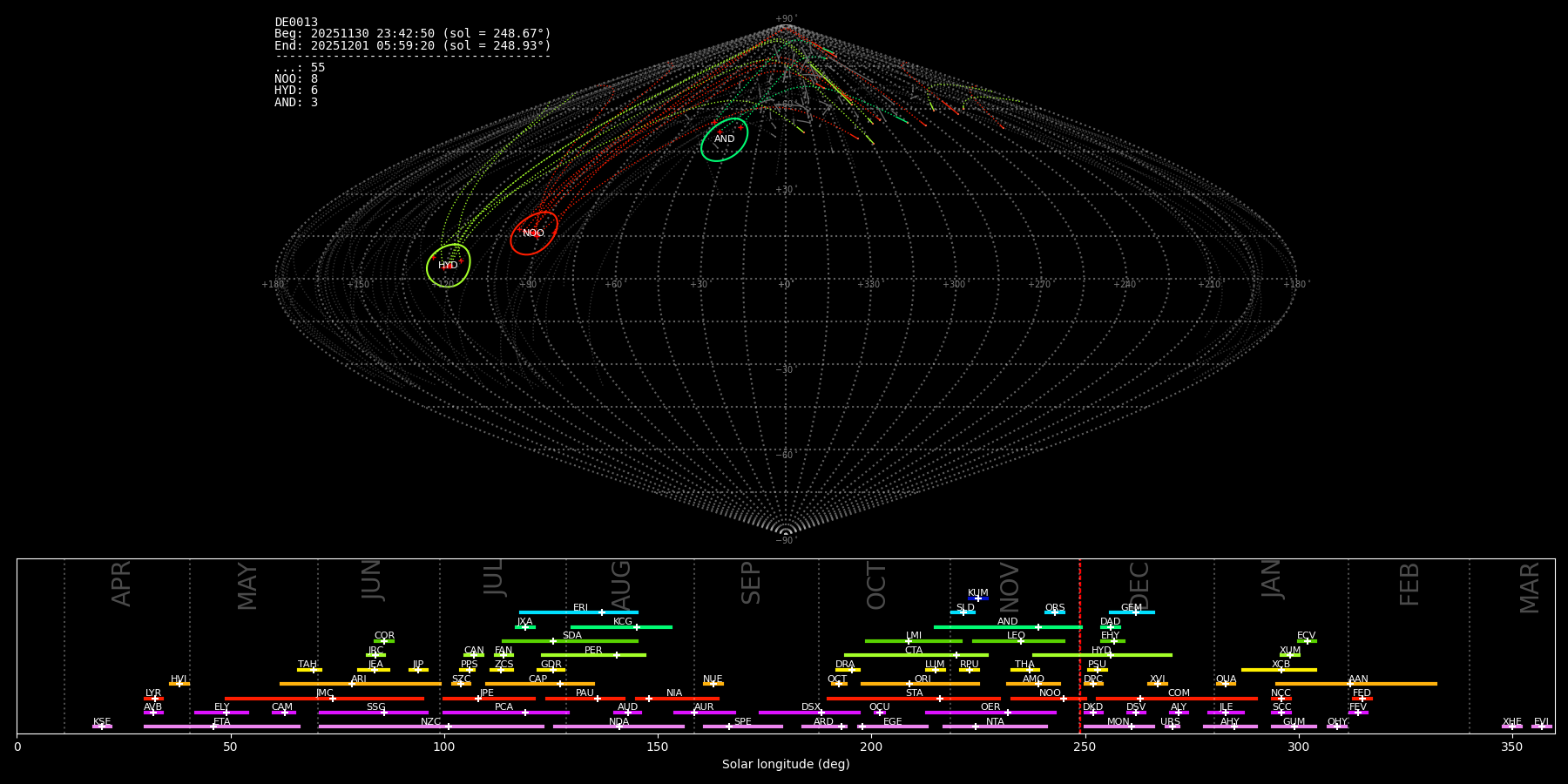
Task: Click the red NOO radiant ellipse on sky map
Action: (533, 233)
